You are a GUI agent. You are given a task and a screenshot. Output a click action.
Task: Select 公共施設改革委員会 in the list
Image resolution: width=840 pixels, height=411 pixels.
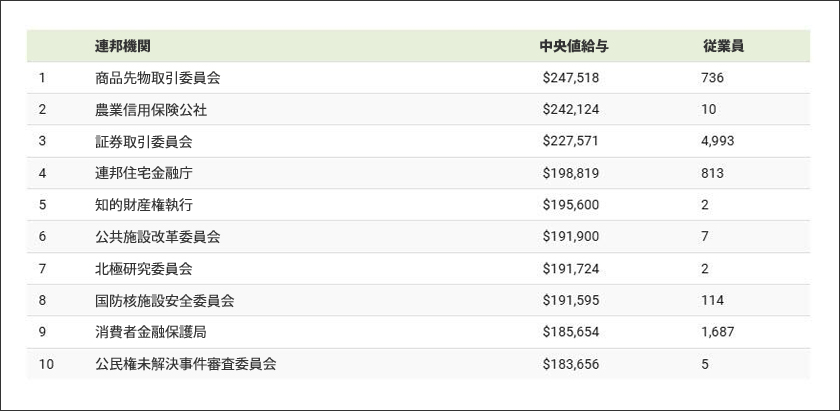click(157, 237)
